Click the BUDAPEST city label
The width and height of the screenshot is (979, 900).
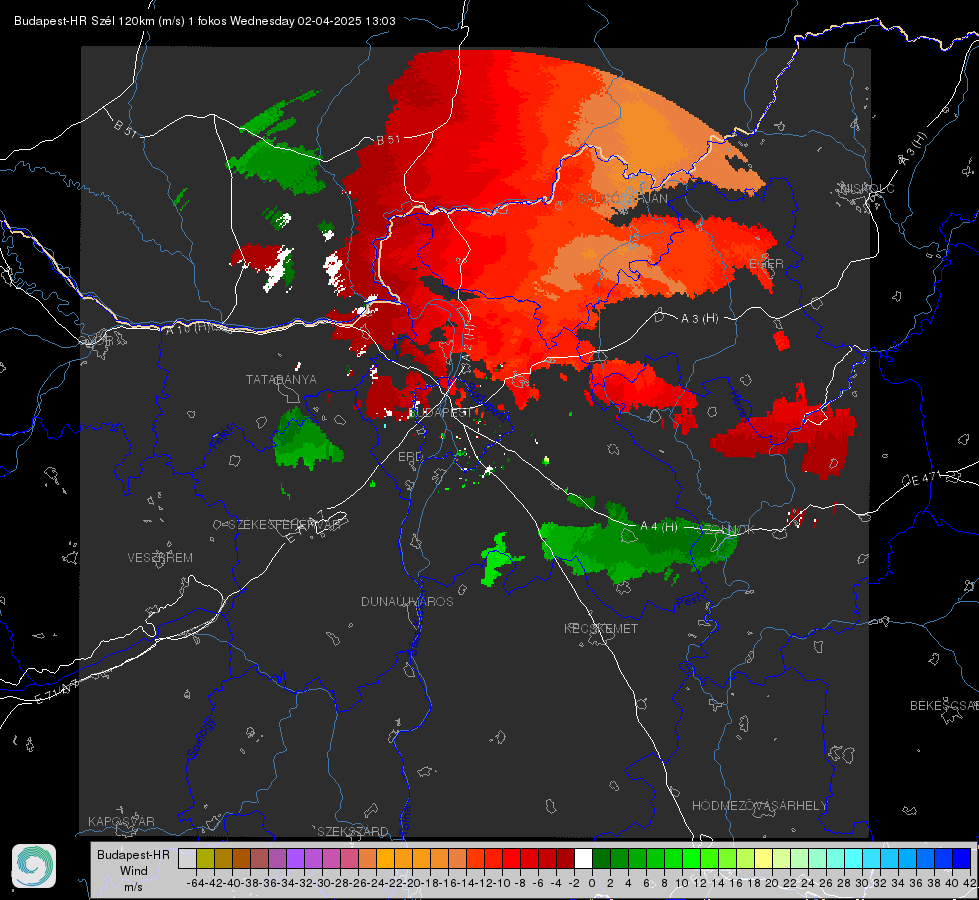(x=440, y=412)
